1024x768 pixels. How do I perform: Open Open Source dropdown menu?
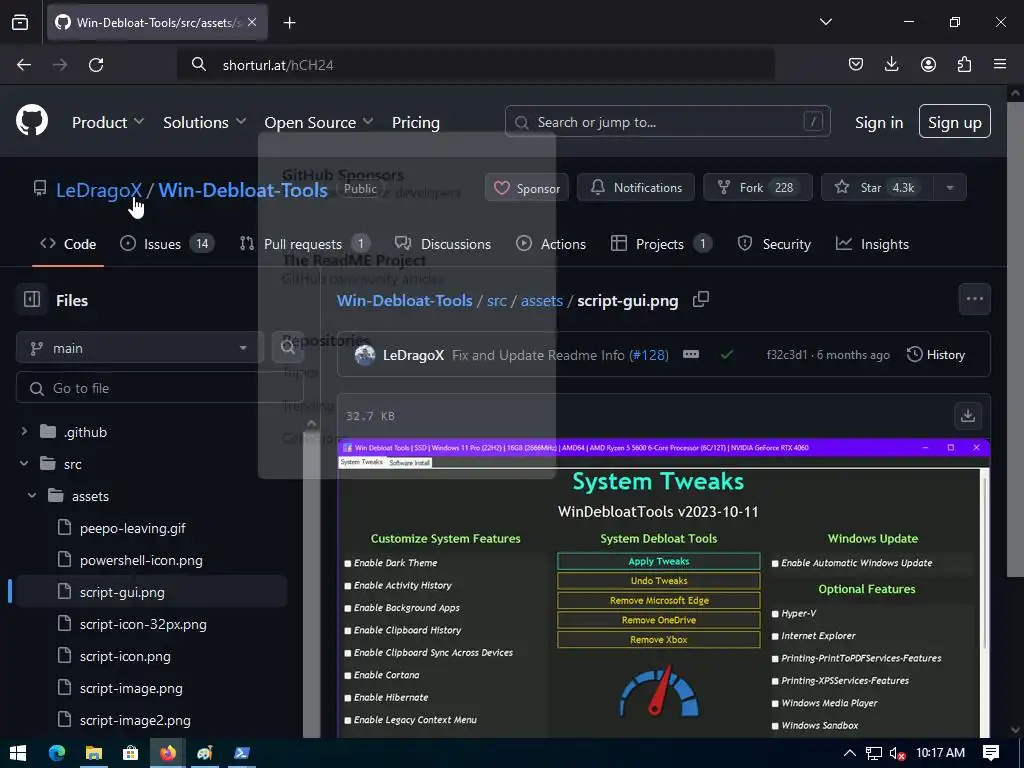[x=319, y=122]
